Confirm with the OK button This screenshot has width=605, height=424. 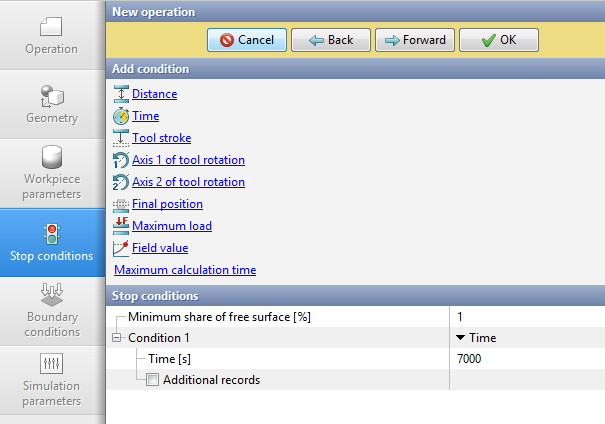coord(498,40)
